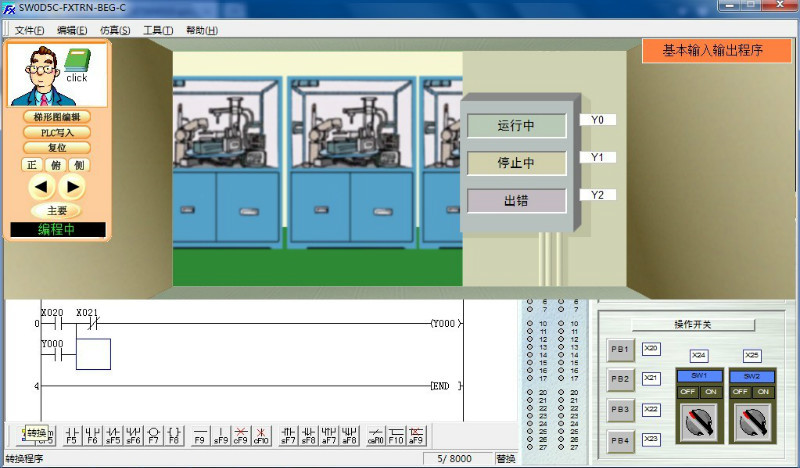The width and height of the screenshot is (800, 468).
Task: Select the F10 freehand line tool
Action: click(396, 435)
